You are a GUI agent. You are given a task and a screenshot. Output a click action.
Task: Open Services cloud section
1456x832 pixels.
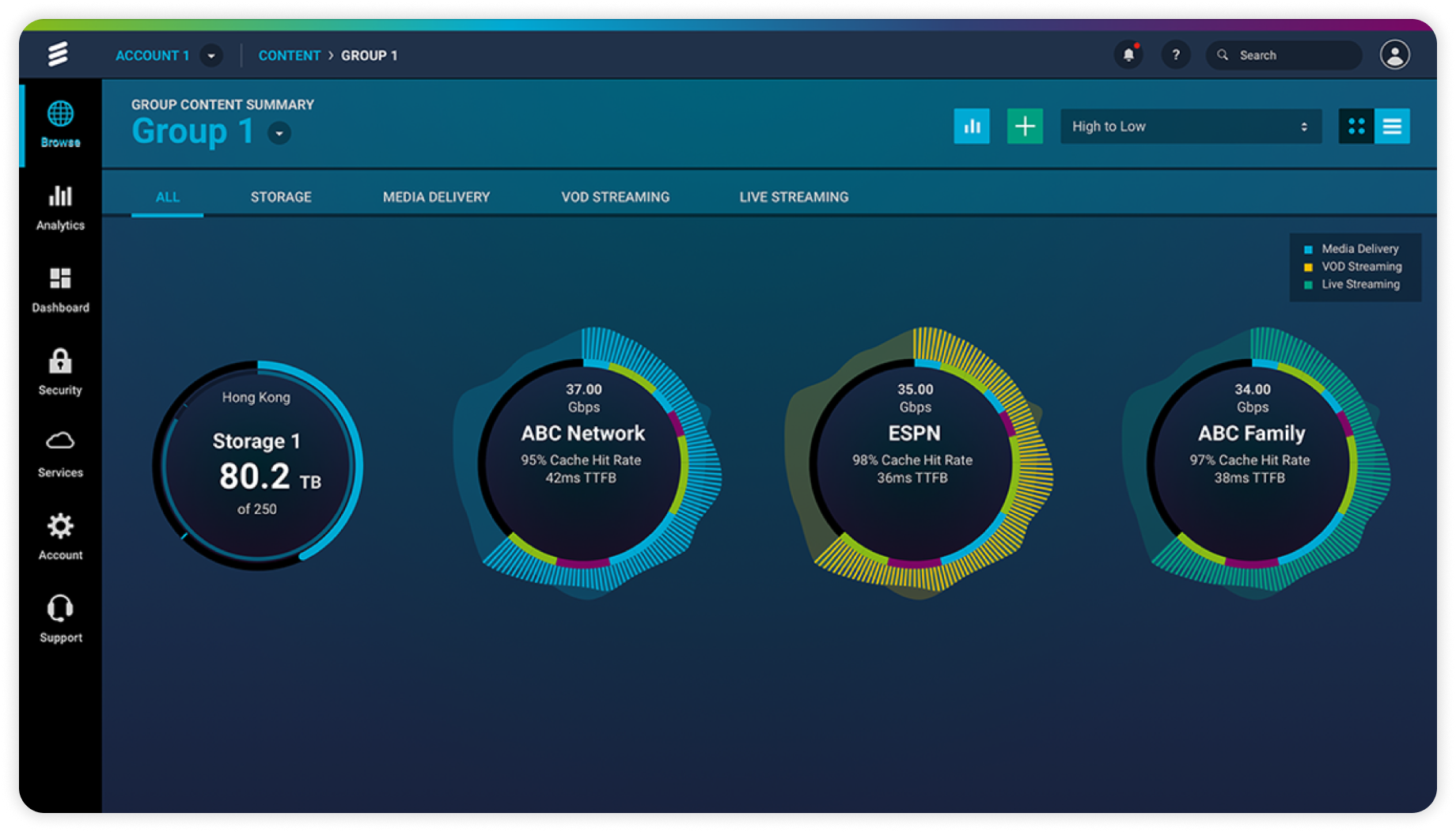60,455
